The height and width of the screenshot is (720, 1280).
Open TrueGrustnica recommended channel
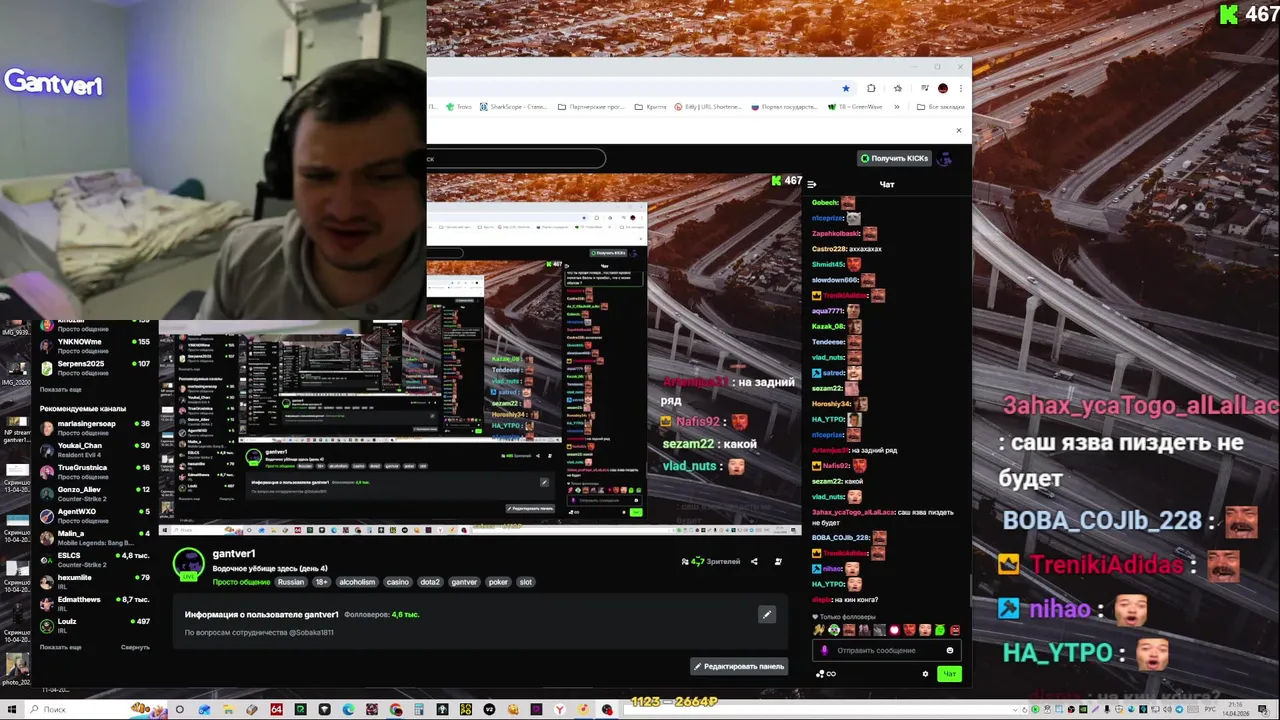95,471
